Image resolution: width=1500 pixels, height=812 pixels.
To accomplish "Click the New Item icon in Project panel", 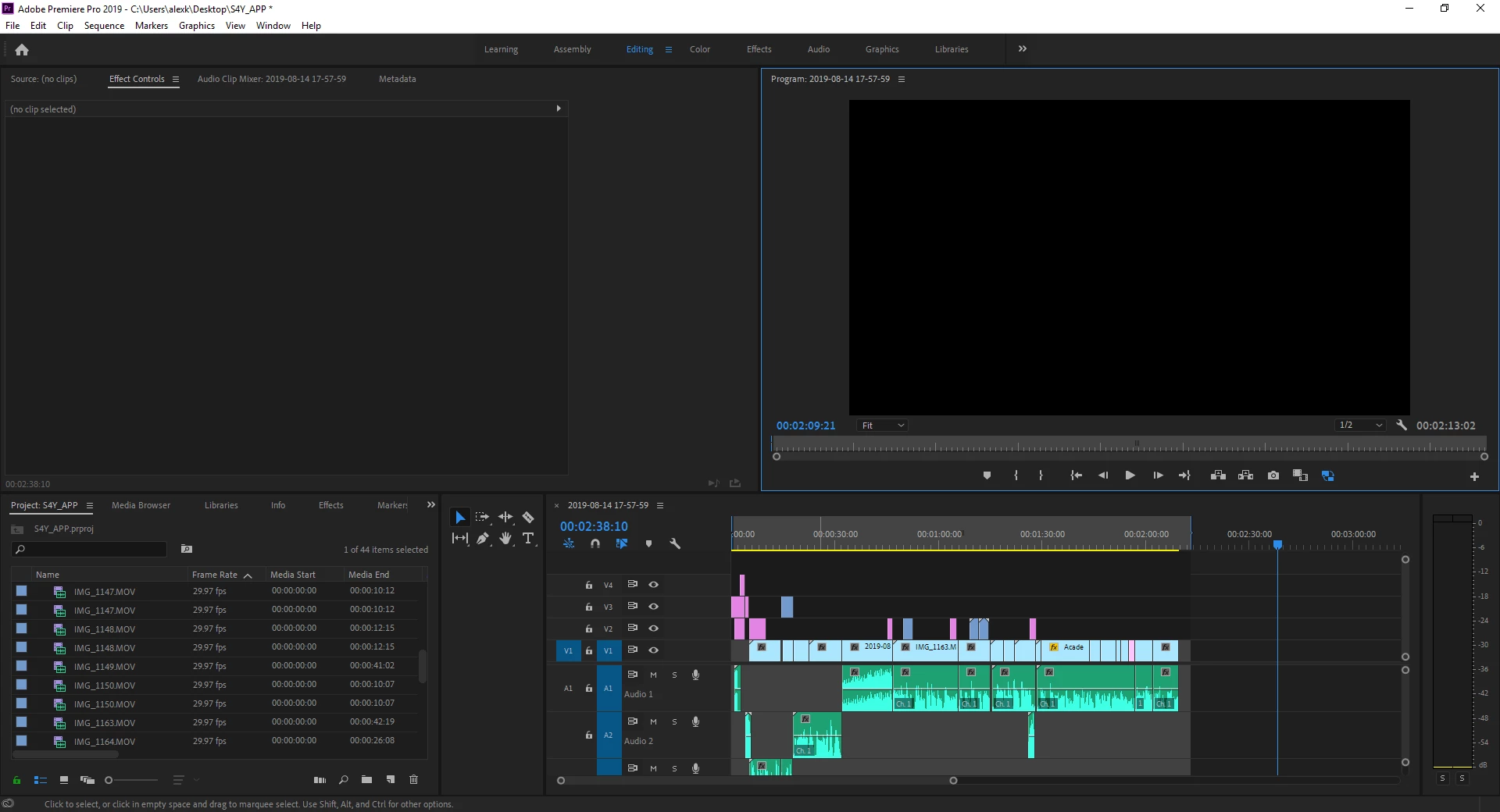I will 391,780.
